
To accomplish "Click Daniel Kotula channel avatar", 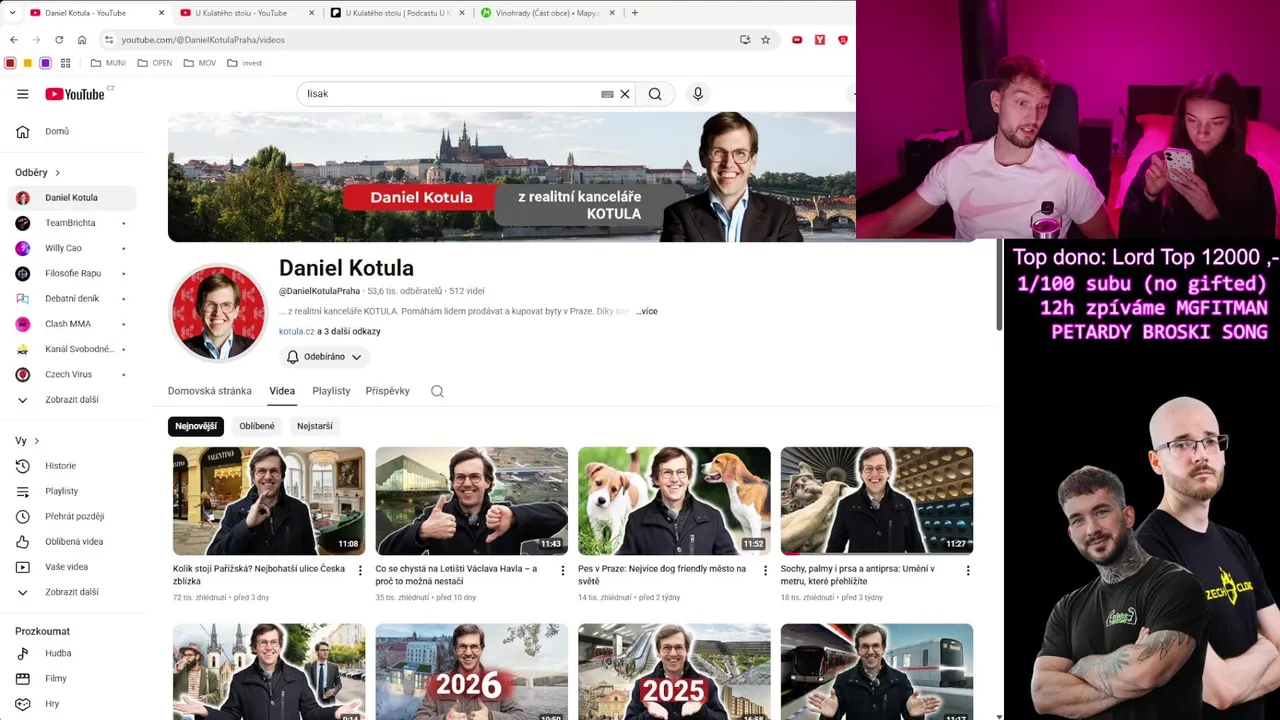I will 218,313.
